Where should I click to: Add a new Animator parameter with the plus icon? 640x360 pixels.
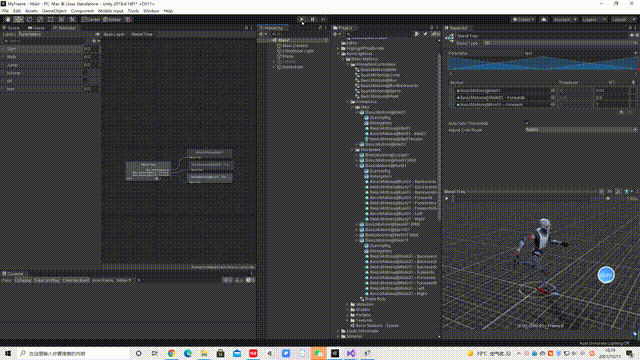point(94,41)
